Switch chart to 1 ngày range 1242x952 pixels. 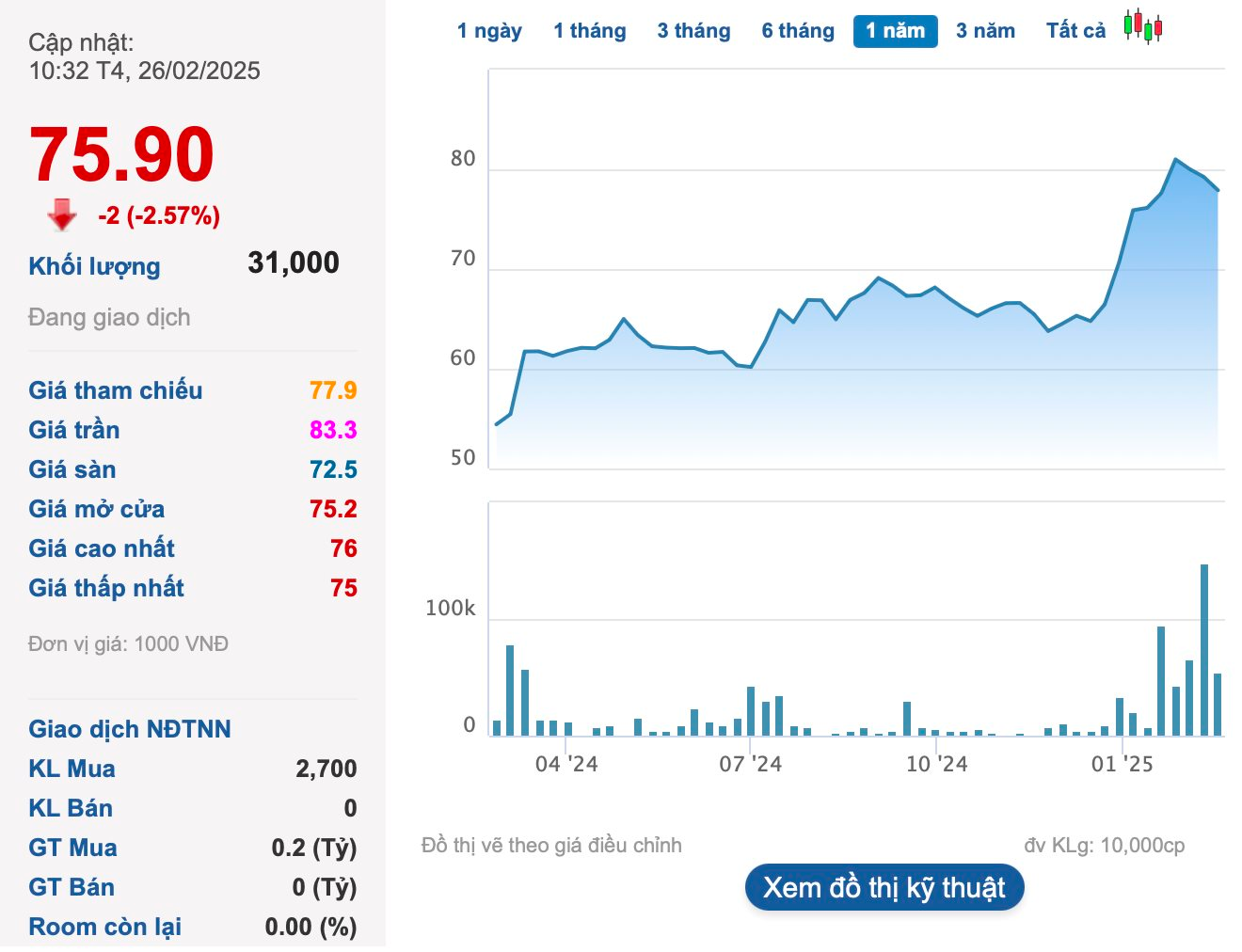[x=489, y=31]
